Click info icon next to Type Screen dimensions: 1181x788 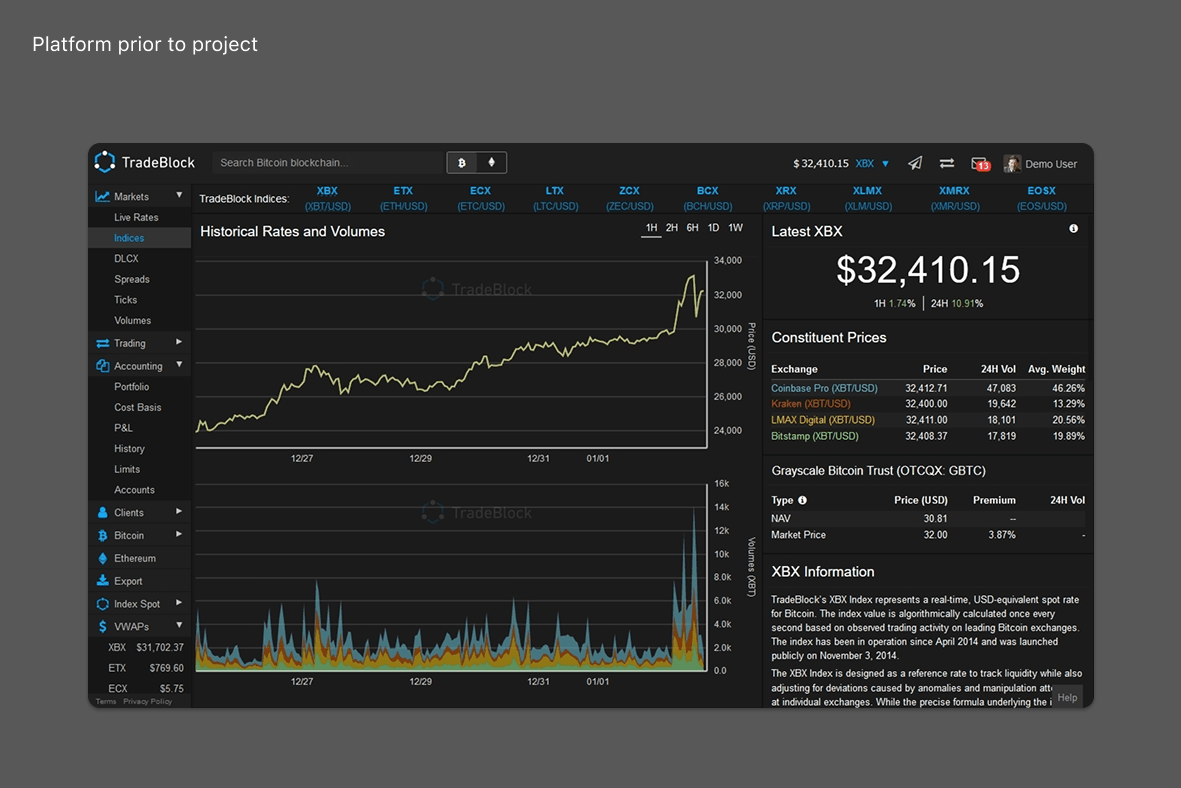coord(802,499)
